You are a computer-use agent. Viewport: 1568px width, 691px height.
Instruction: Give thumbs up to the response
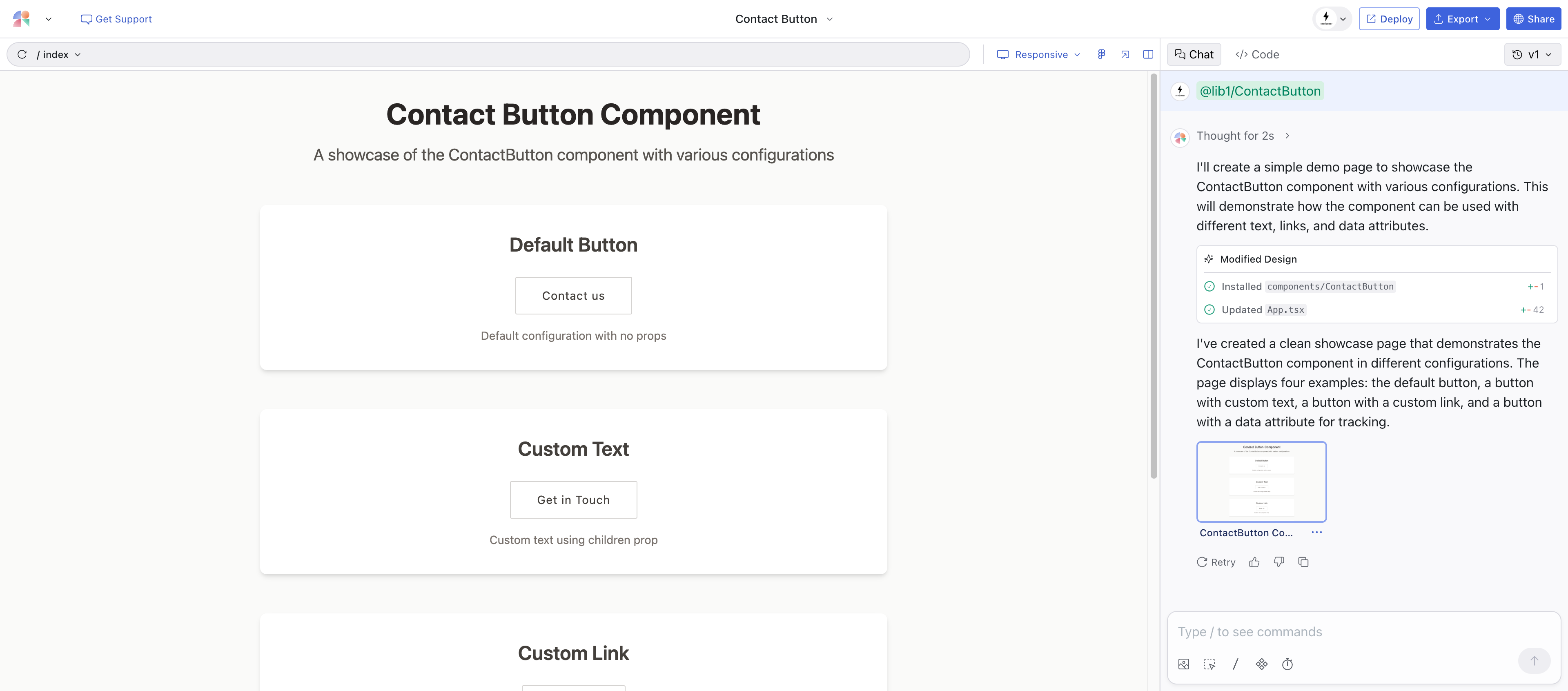point(1254,562)
